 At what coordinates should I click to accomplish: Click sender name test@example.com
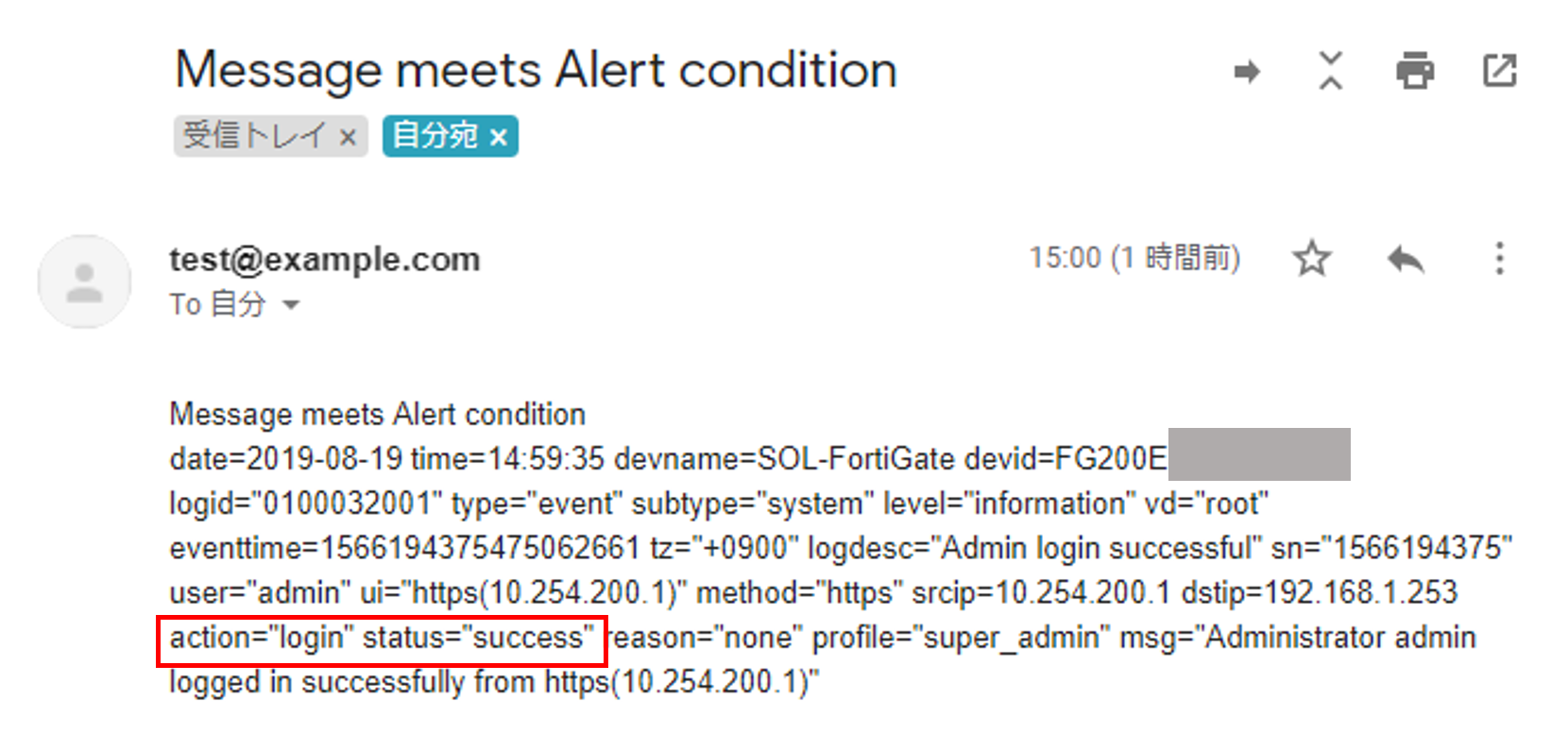point(325,259)
